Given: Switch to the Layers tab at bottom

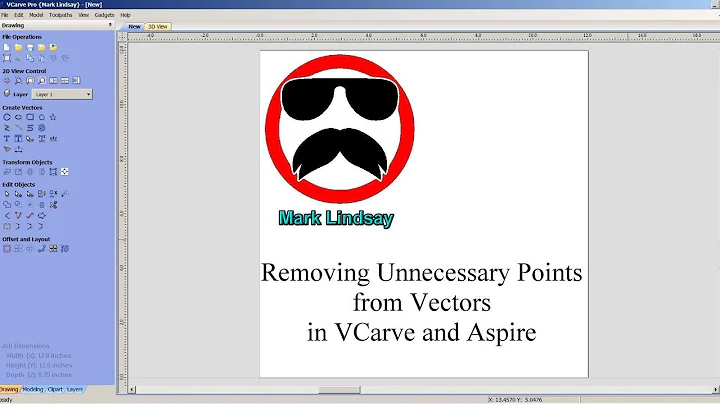Looking at the screenshot, I should [x=75, y=389].
